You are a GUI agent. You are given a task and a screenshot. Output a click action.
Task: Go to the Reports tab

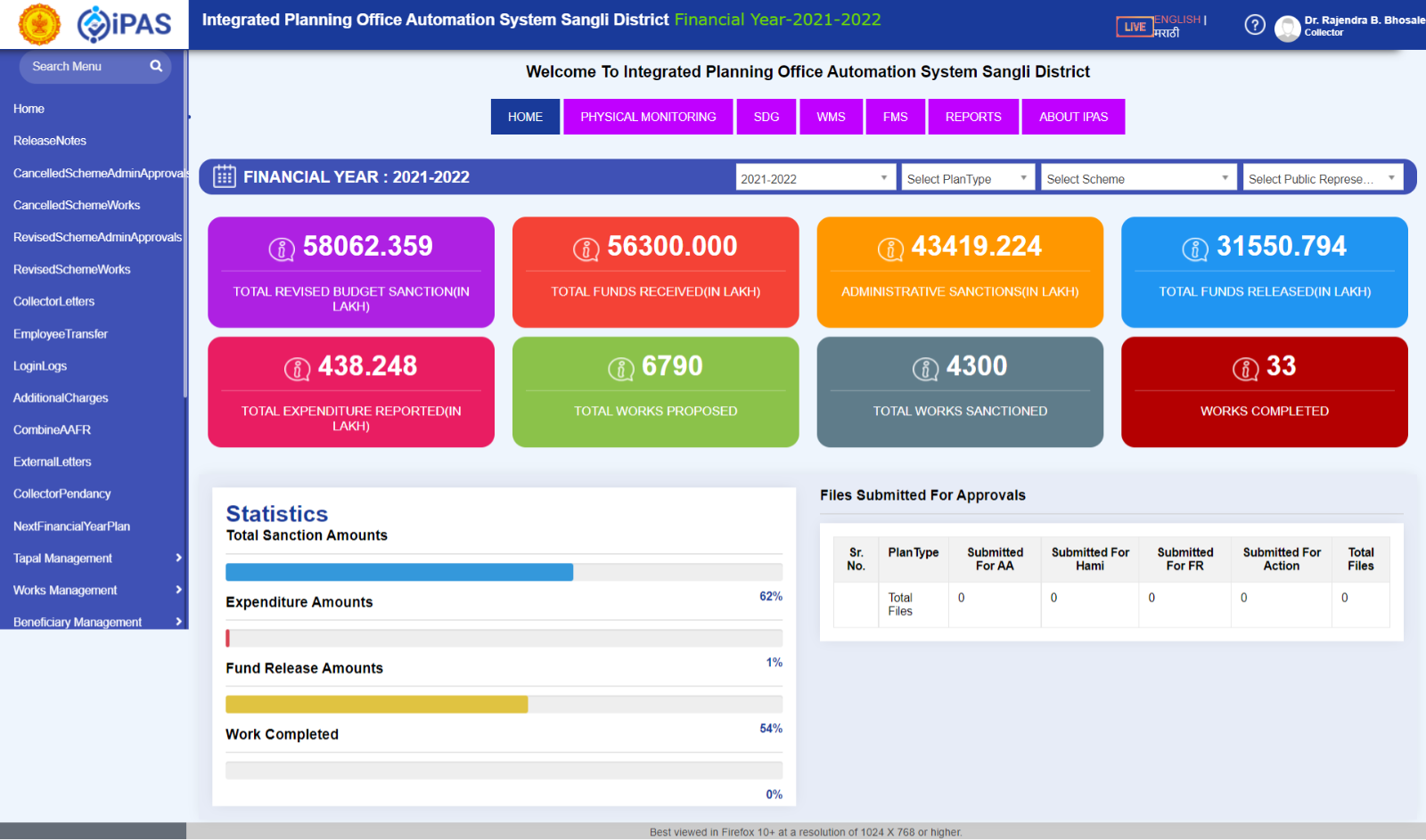pyautogui.click(x=972, y=117)
